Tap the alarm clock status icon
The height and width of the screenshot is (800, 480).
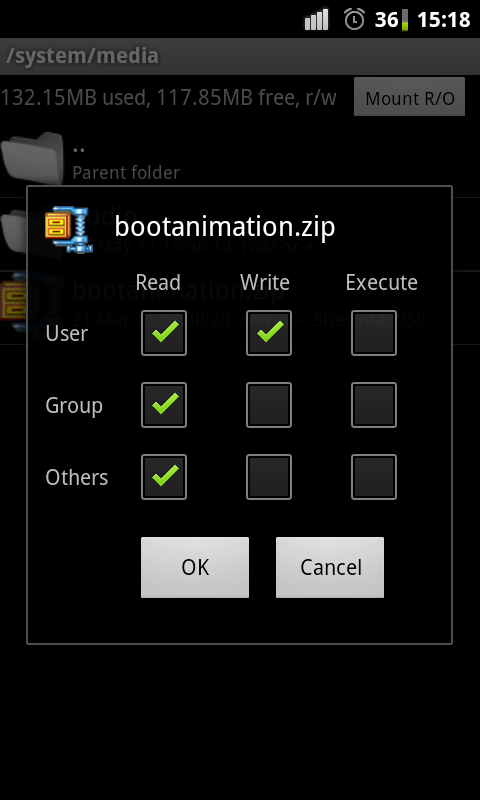(x=355, y=19)
